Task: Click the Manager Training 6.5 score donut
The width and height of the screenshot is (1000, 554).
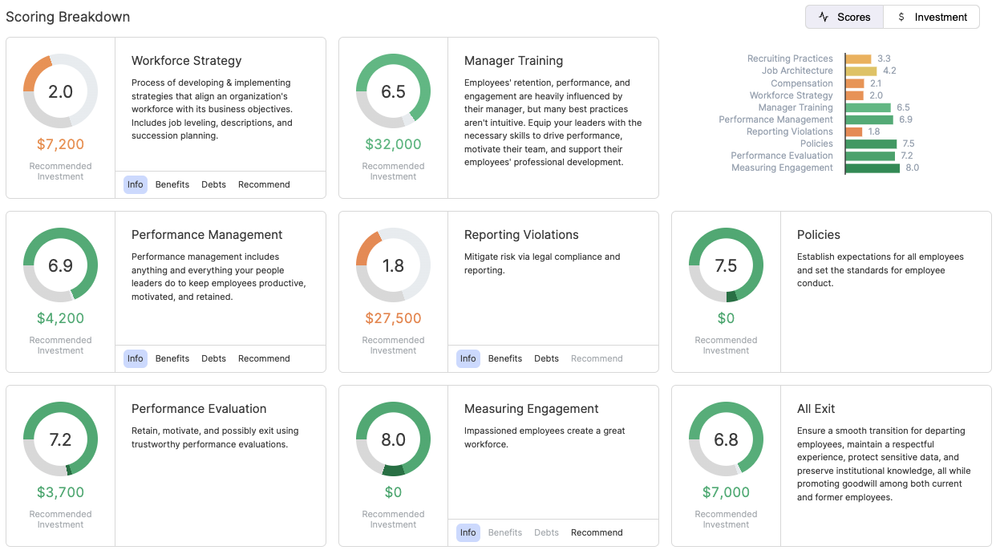Action: tap(393, 91)
